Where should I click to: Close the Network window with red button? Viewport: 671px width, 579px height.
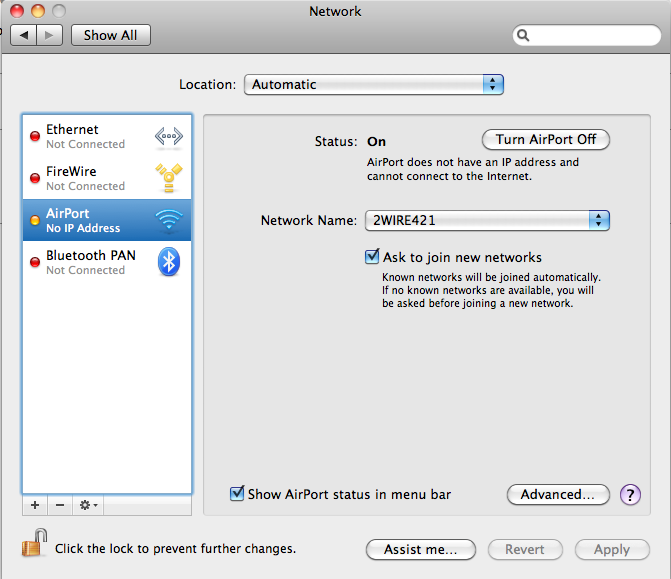[17, 11]
